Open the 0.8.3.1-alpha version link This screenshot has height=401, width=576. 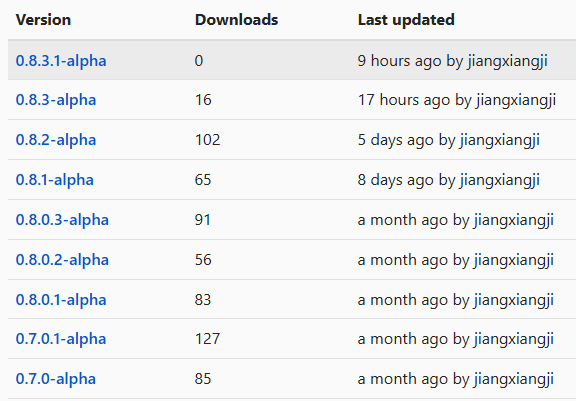click(x=61, y=61)
